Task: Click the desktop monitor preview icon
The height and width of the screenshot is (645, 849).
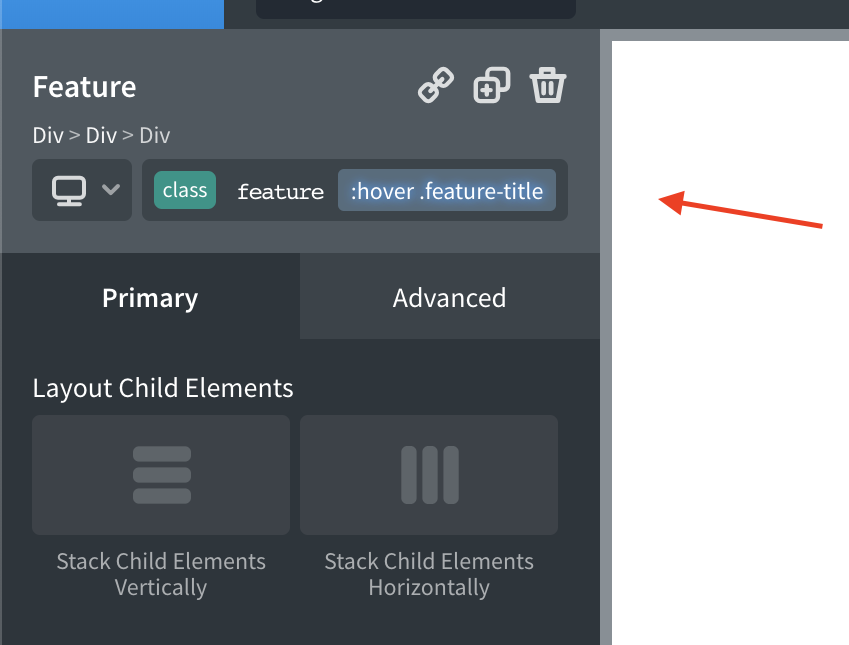Action: [68, 190]
